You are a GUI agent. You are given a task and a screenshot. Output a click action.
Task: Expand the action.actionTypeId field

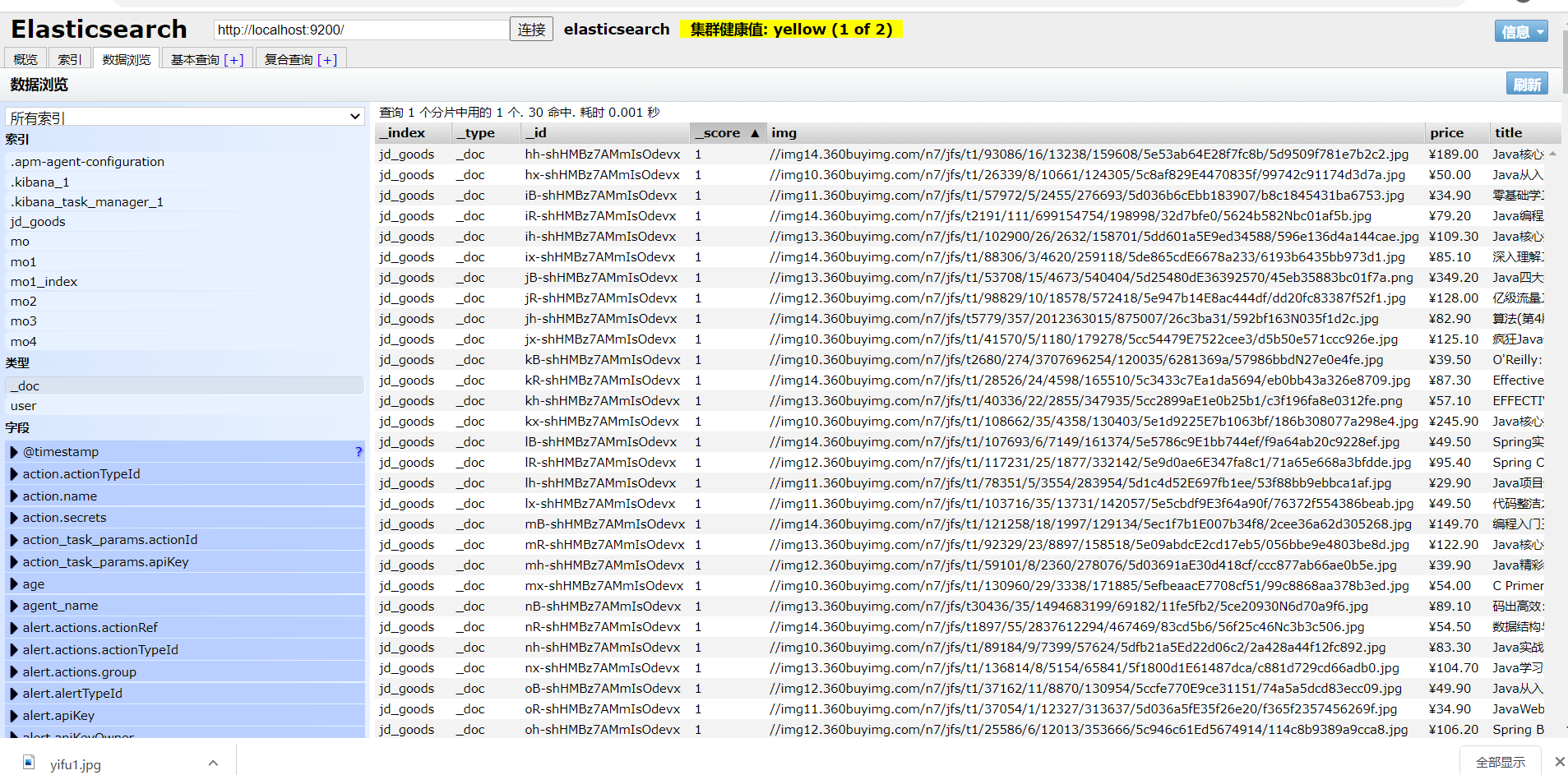13,474
